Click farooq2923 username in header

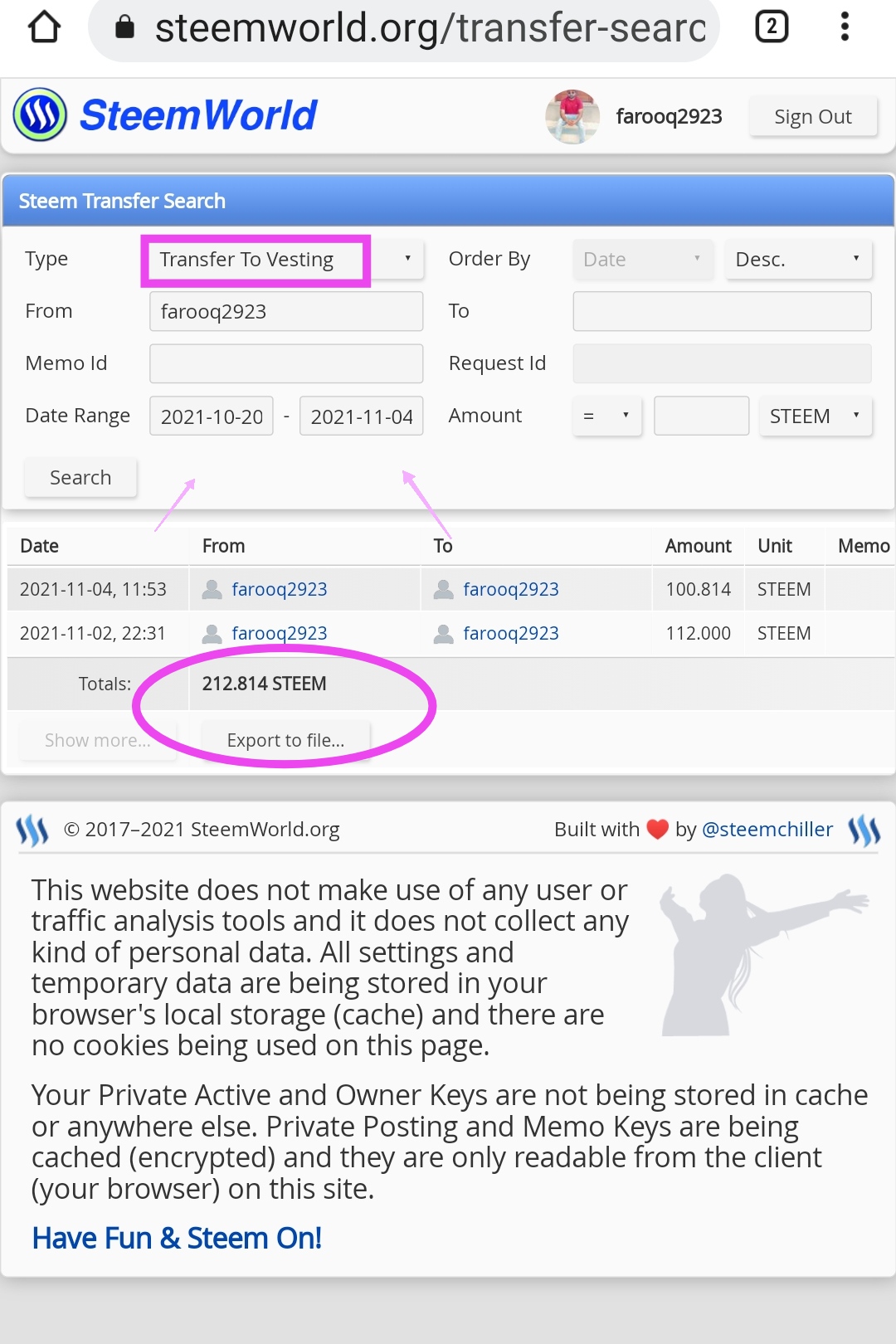pyautogui.click(x=669, y=116)
